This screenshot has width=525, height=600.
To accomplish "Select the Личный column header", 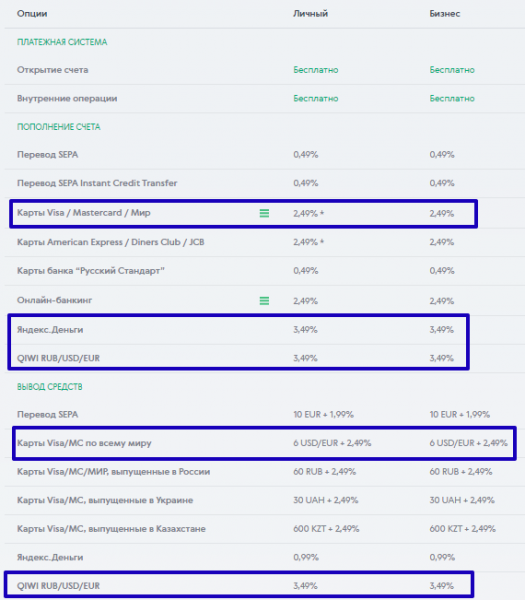I will [310, 14].
